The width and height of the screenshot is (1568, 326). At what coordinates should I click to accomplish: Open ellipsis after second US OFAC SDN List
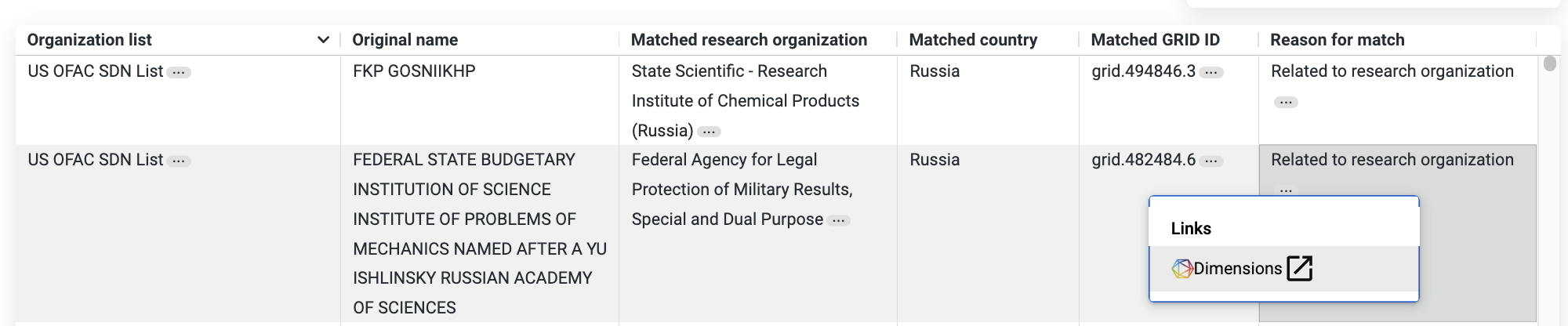click(x=179, y=161)
